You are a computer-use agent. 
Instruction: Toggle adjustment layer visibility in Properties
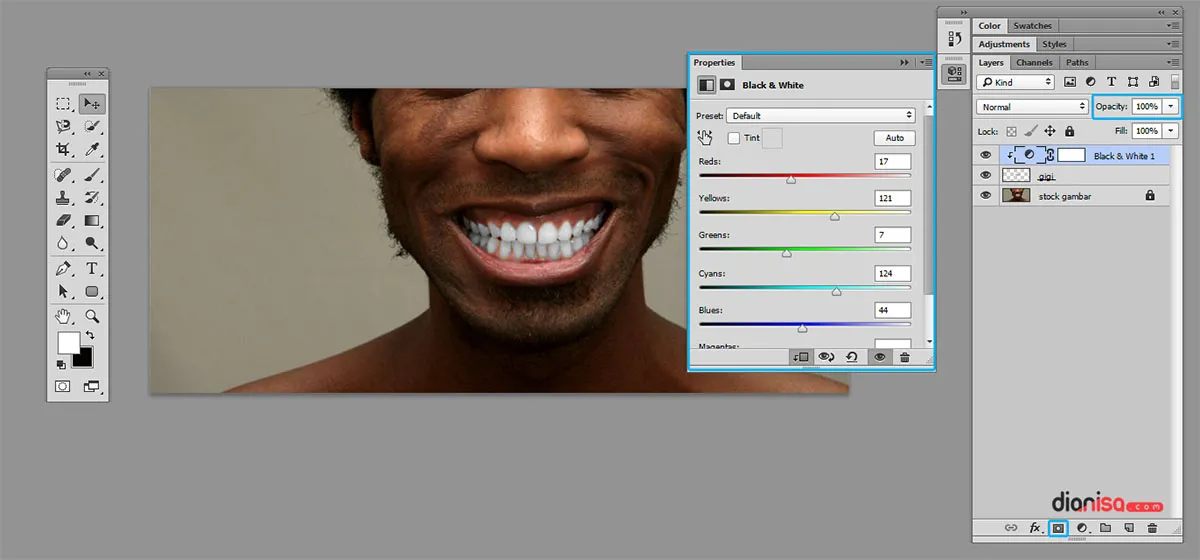coord(880,356)
